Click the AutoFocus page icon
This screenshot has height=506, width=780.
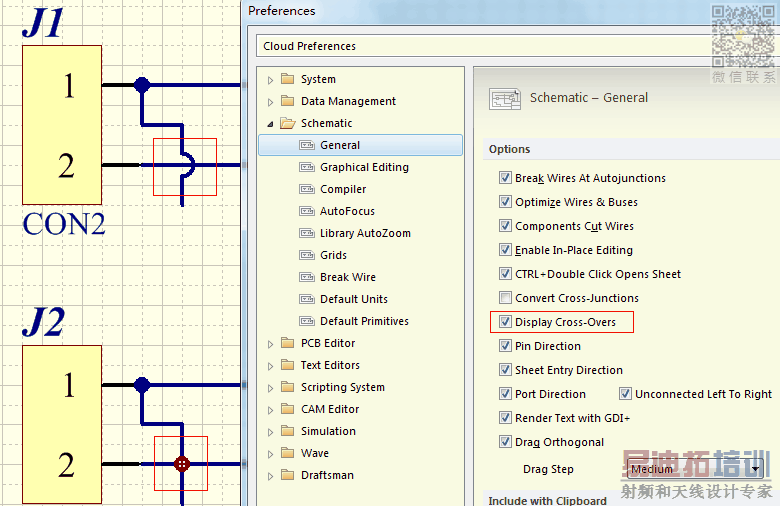[x=306, y=211]
